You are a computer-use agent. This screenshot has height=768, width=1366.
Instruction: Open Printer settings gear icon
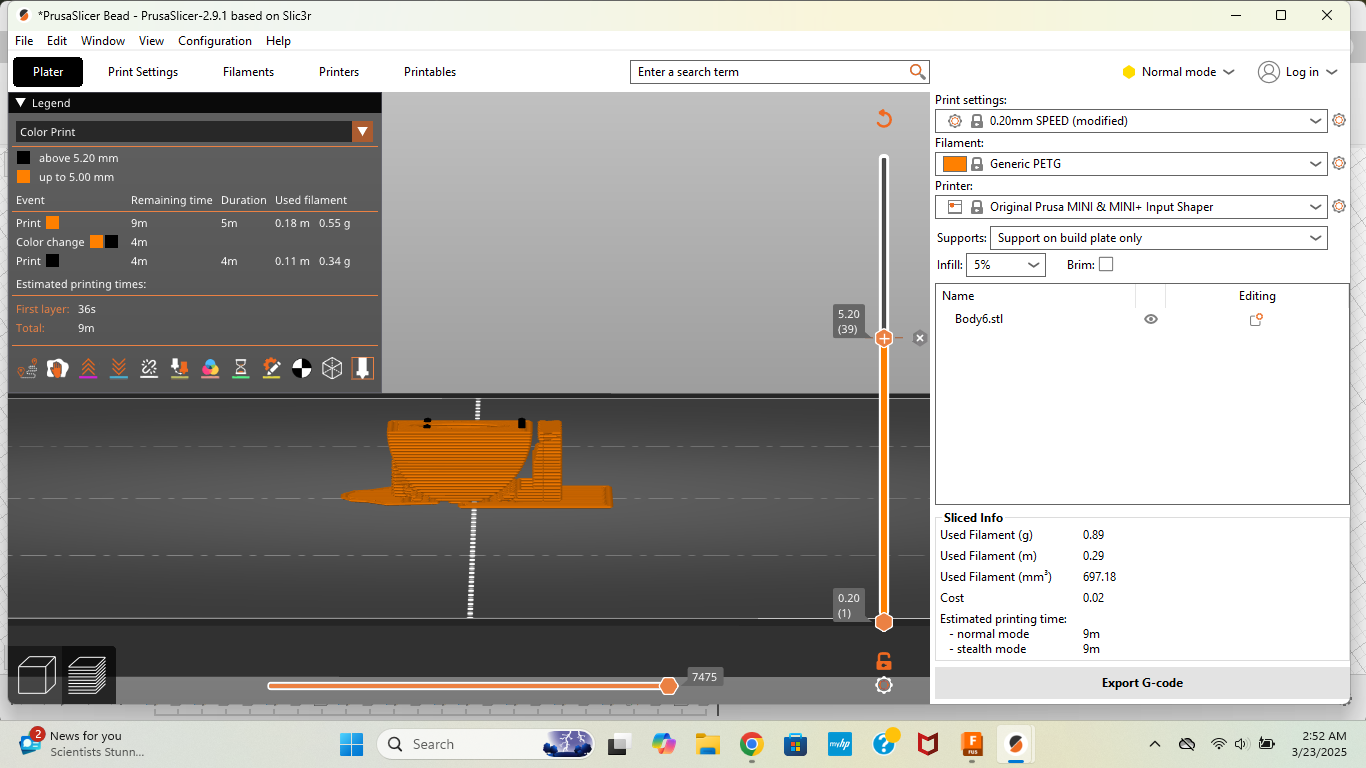[x=1339, y=207]
